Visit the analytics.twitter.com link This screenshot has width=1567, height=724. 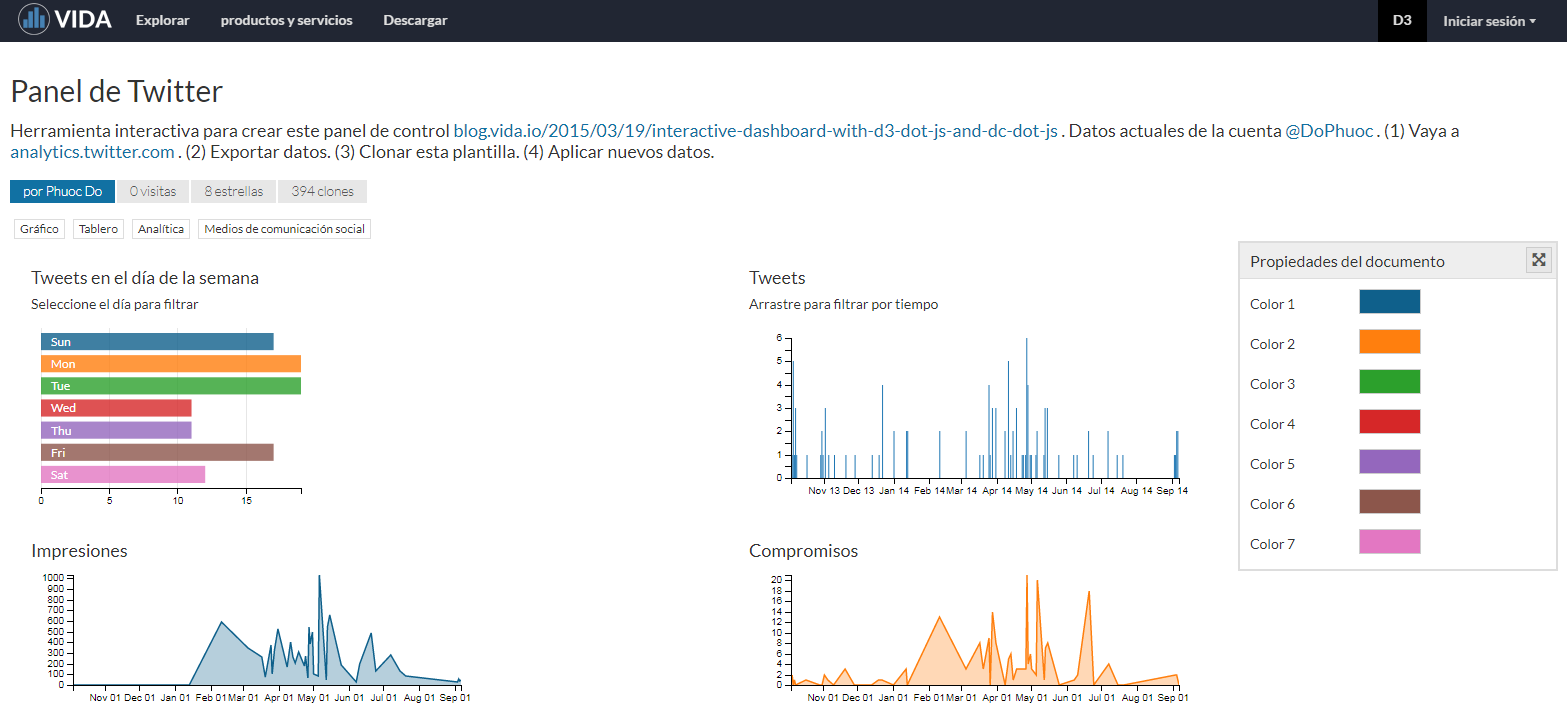(x=92, y=153)
